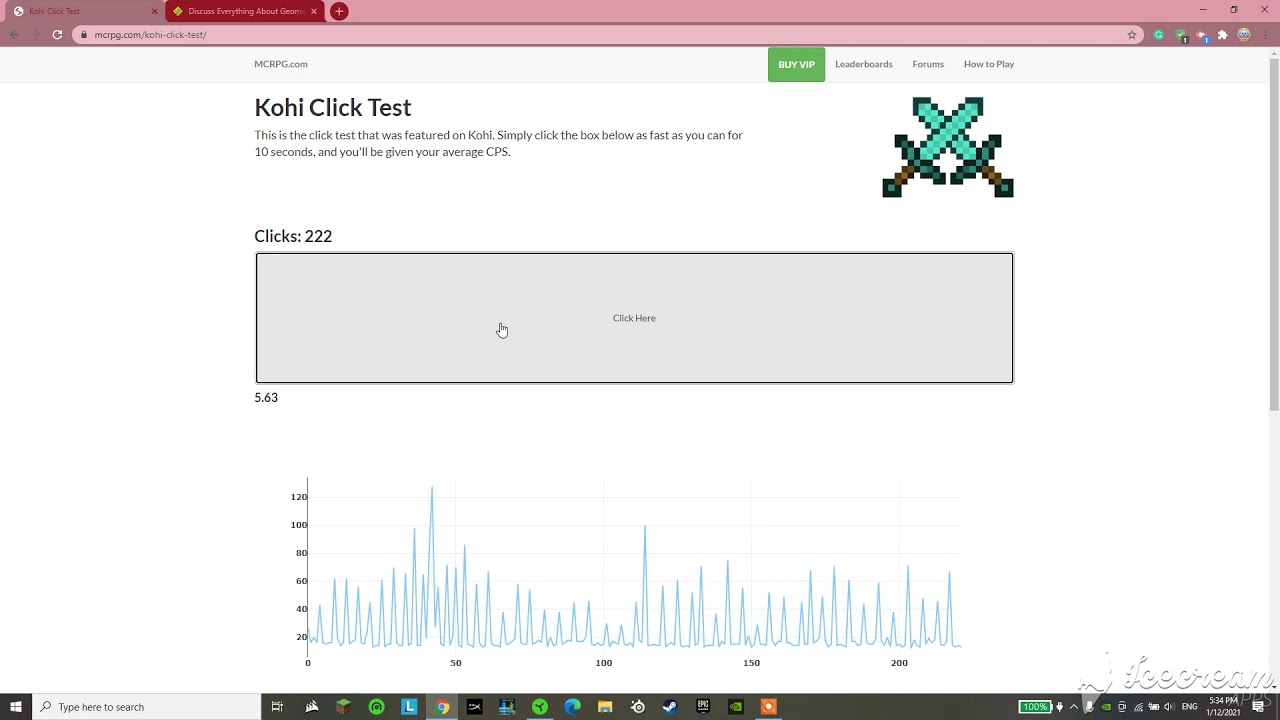Click the address bar URL field
This screenshot has width=1280, height=720.
point(610,34)
